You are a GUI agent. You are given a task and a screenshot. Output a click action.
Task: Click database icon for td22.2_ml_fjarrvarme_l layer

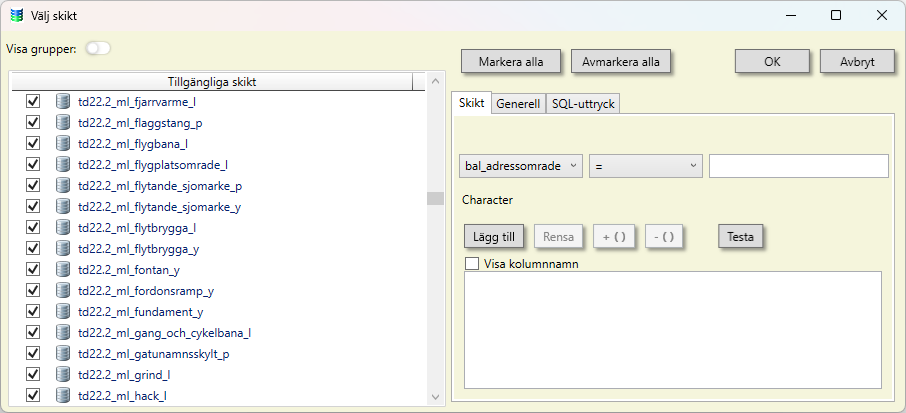tap(63, 102)
